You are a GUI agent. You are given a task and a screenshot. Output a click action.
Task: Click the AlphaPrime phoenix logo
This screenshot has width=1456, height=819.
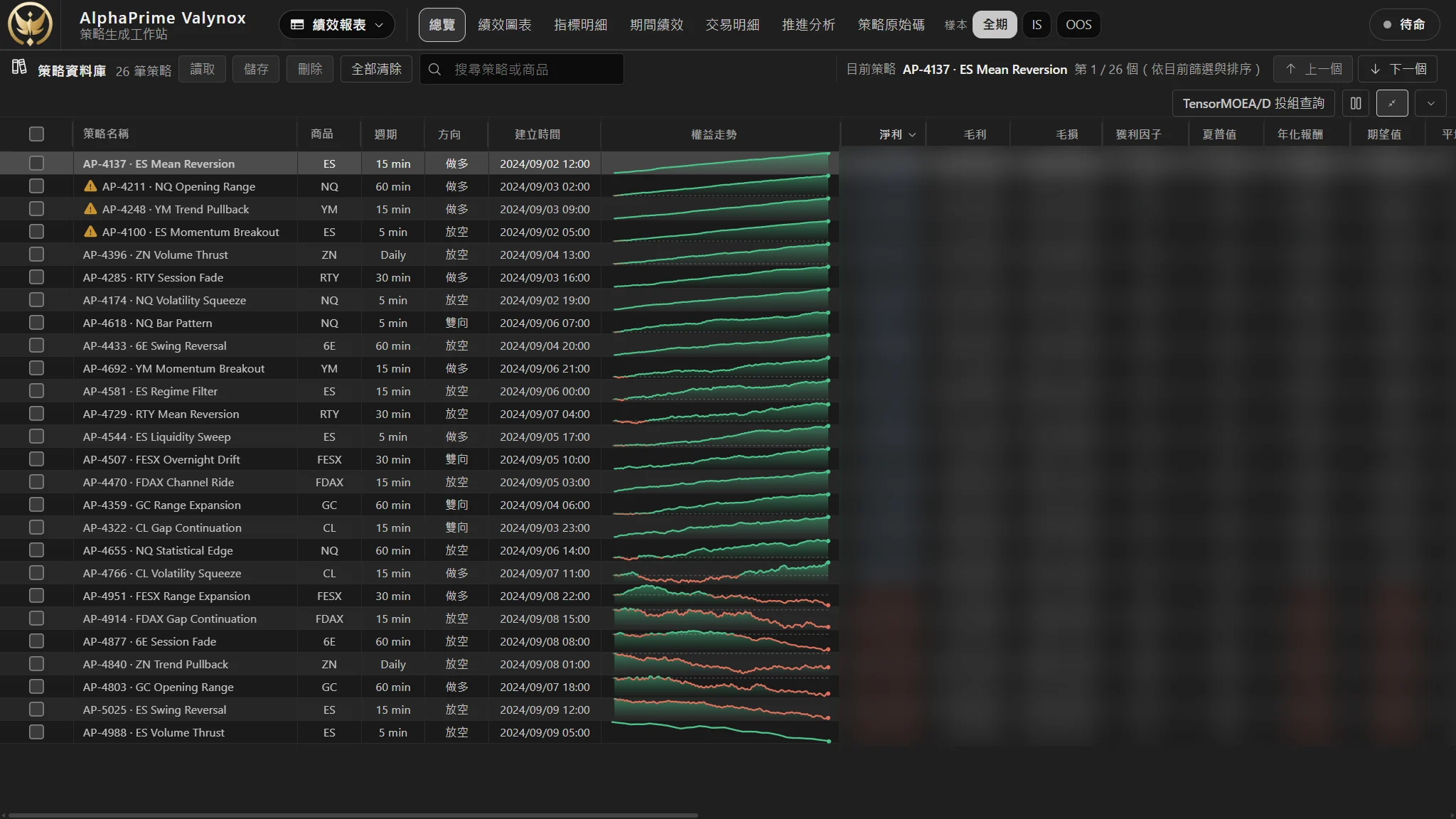tap(30, 24)
